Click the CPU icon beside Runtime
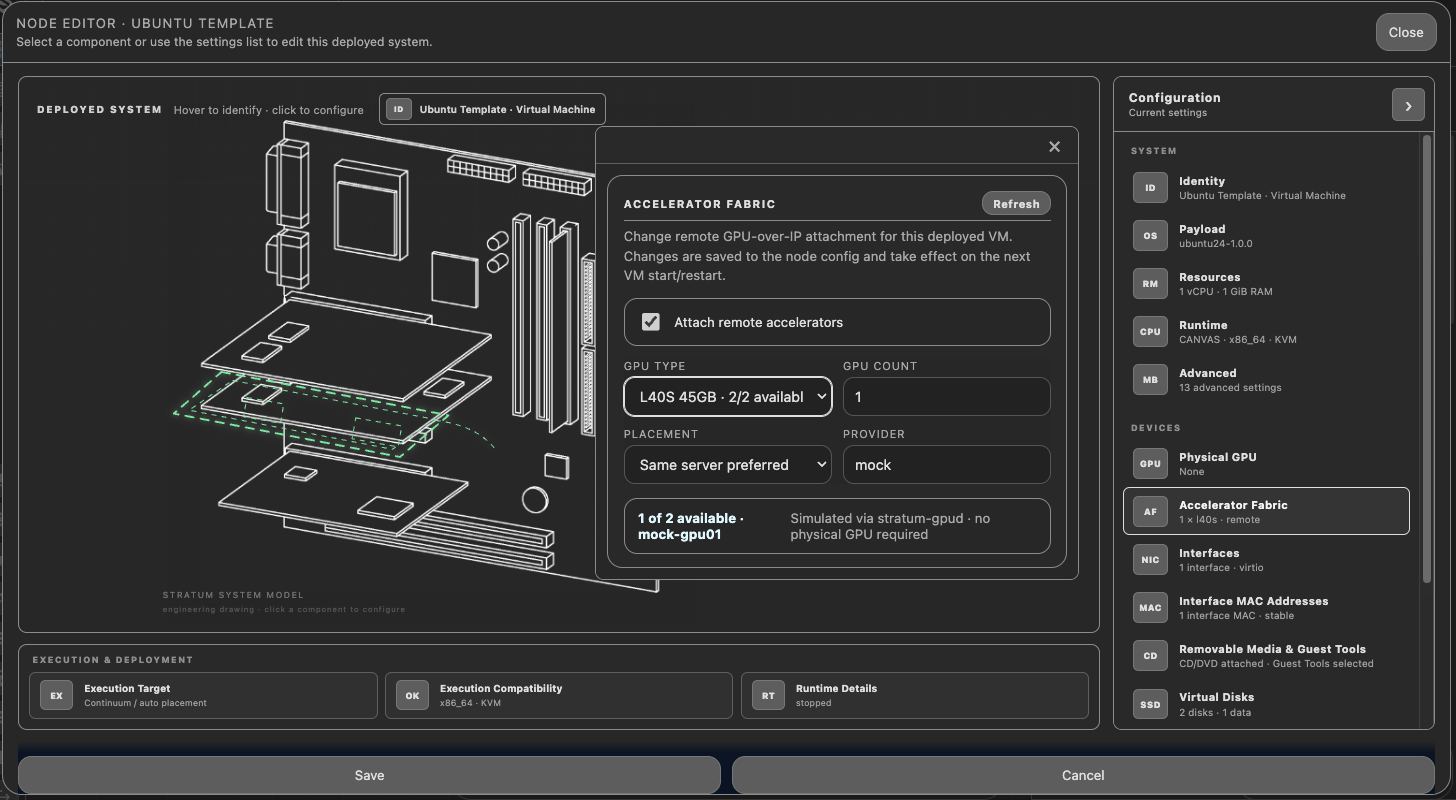Viewport: 1456px width, 800px height. [1150, 332]
